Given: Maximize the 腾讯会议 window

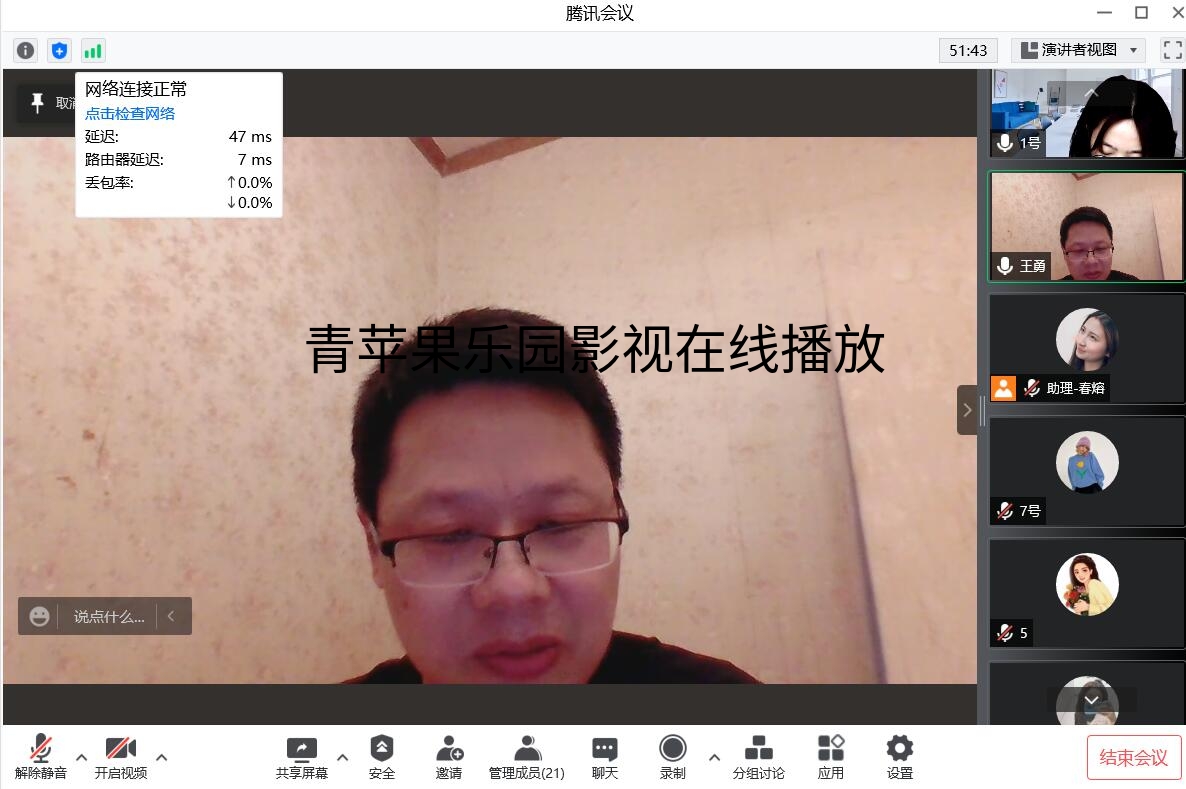Looking at the screenshot, I should click(x=1141, y=13).
